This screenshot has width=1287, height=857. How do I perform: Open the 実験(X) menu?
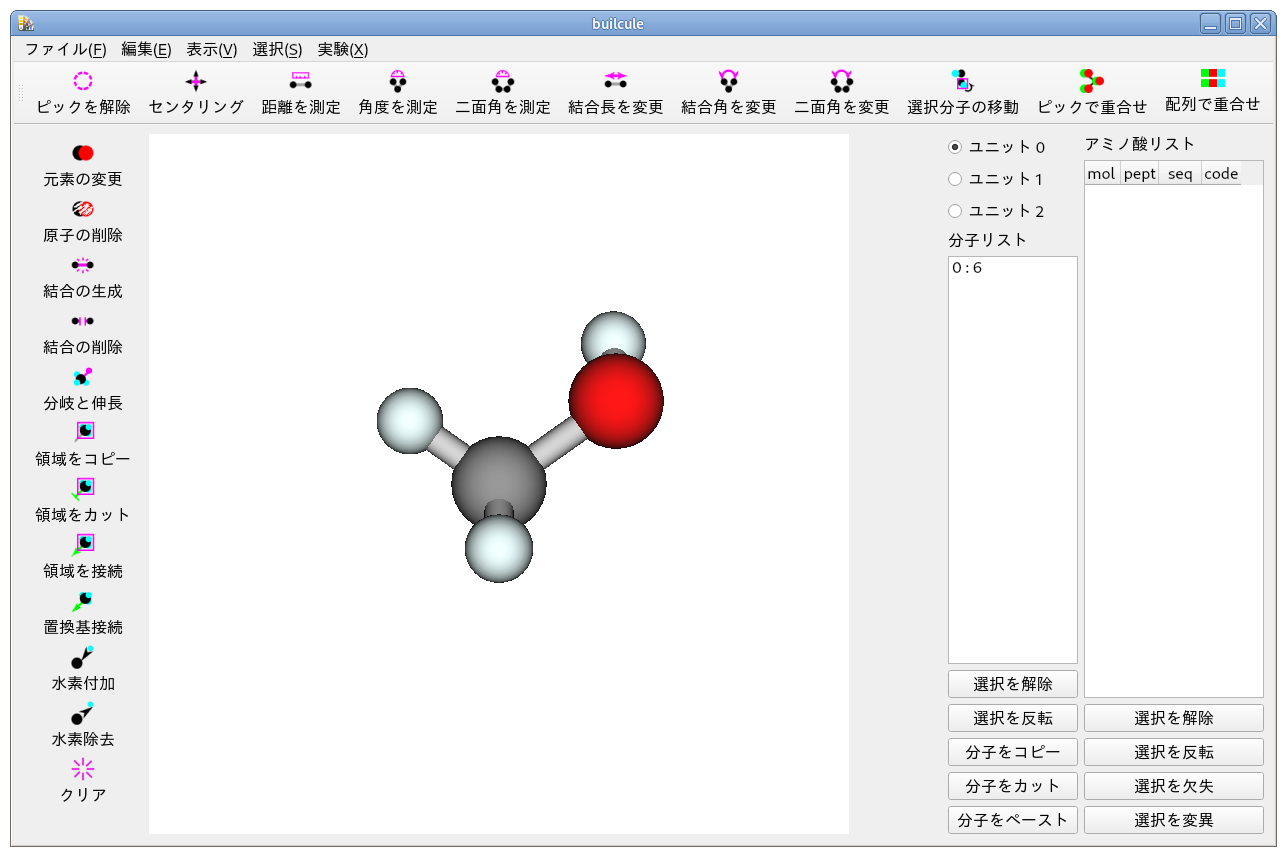(x=342, y=49)
